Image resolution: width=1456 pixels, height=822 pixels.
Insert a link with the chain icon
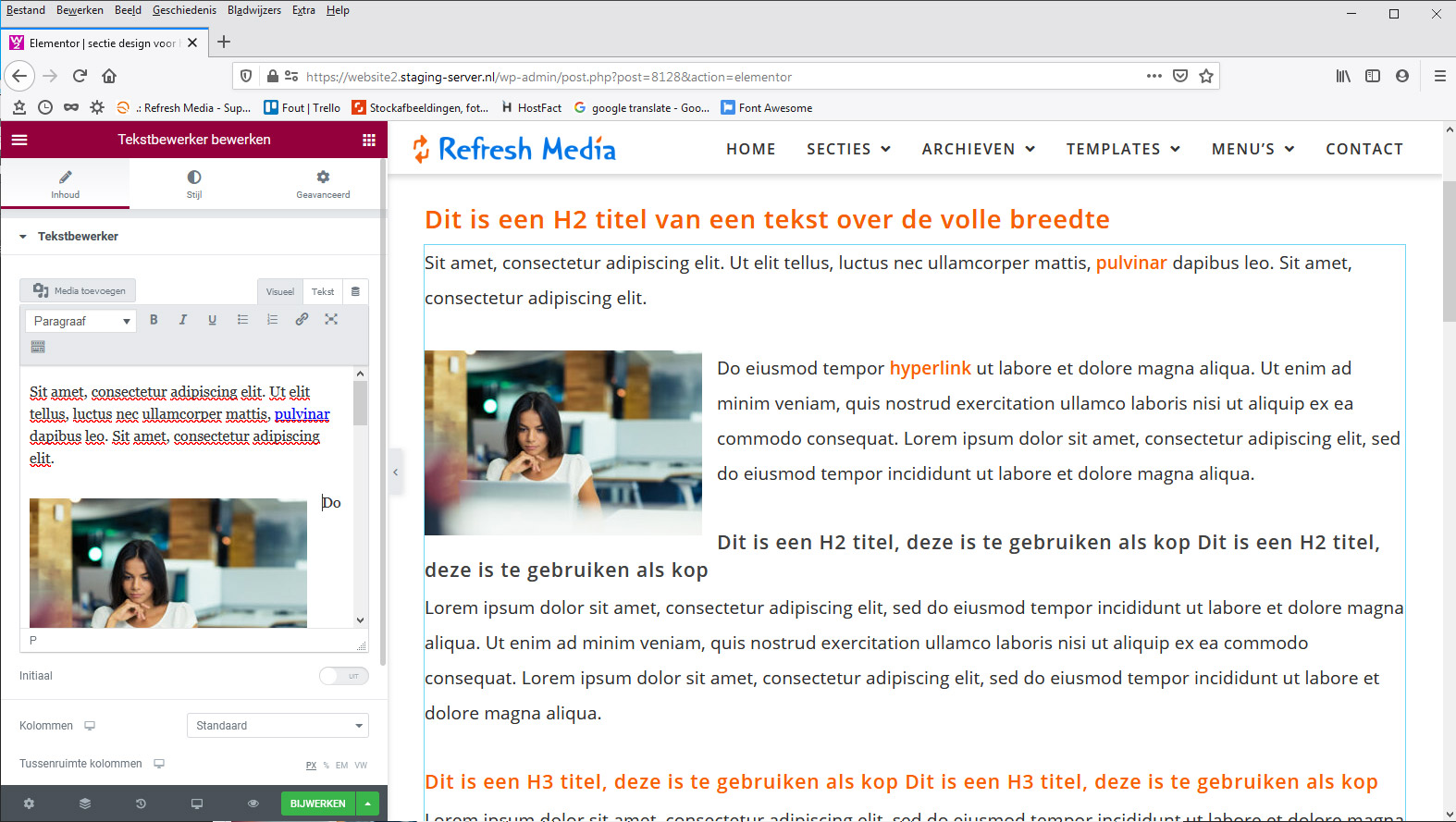[302, 320]
